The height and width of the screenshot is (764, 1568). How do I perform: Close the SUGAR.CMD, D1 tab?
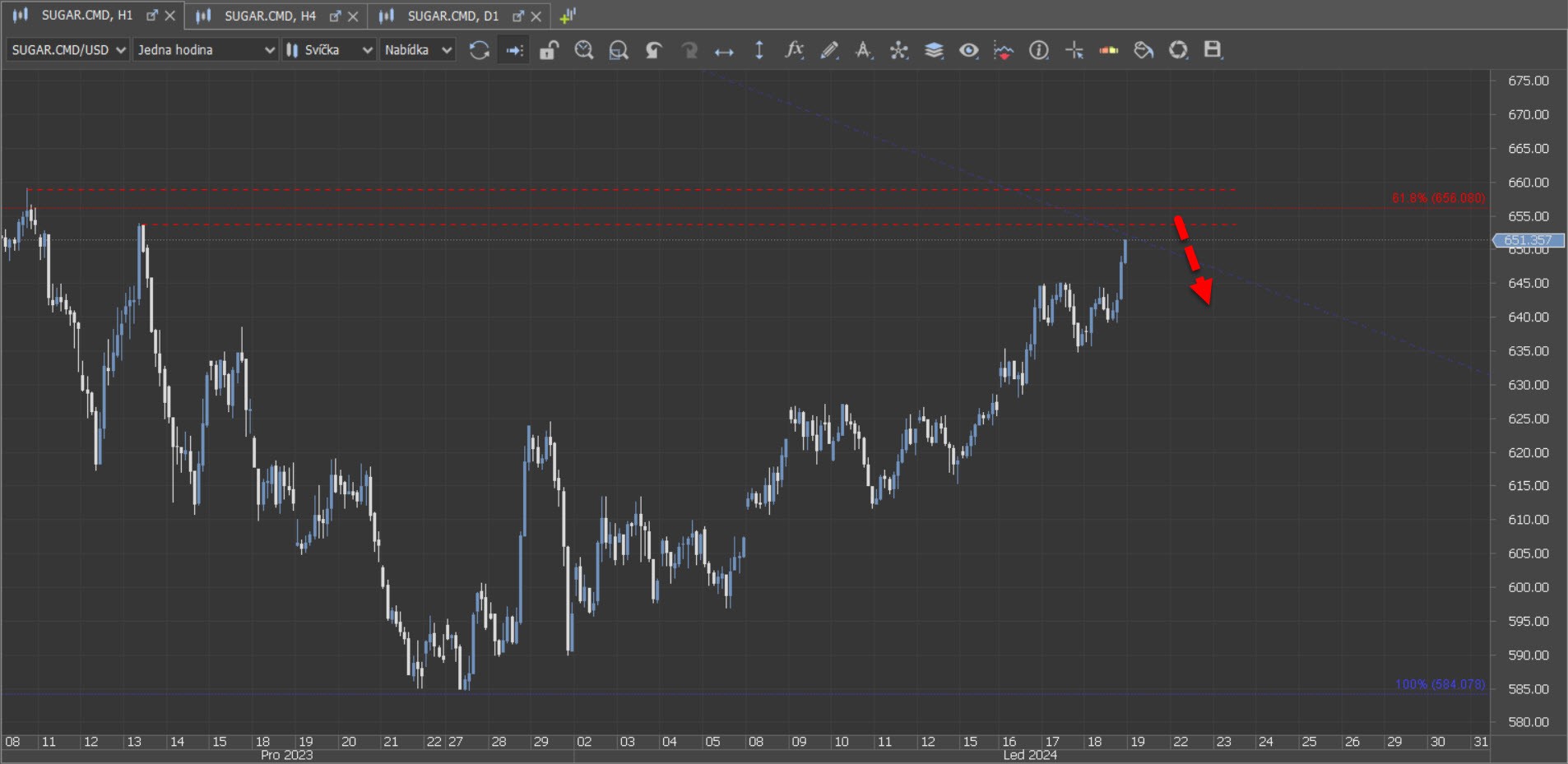pos(536,16)
